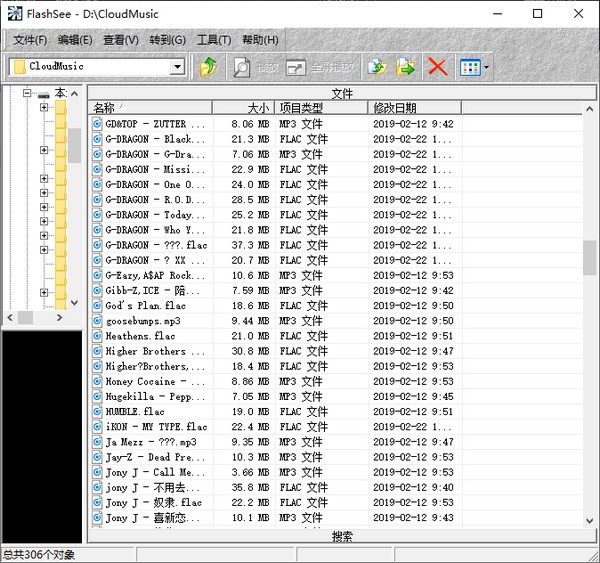Expand the first folder under the drive
This screenshot has height=563, width=600.
[x=44, y=108]
